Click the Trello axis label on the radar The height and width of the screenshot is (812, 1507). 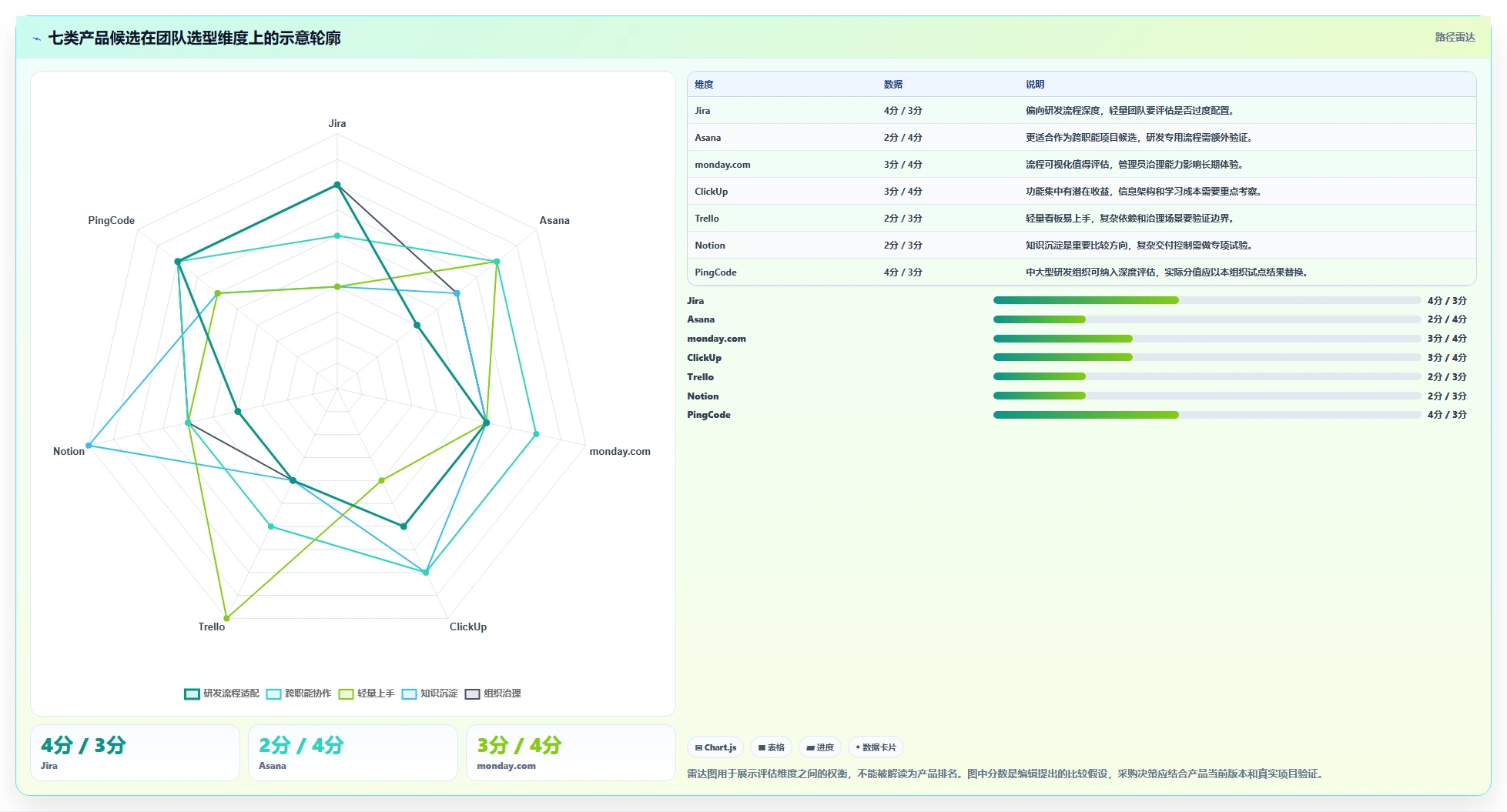click(x=212, y=627)
